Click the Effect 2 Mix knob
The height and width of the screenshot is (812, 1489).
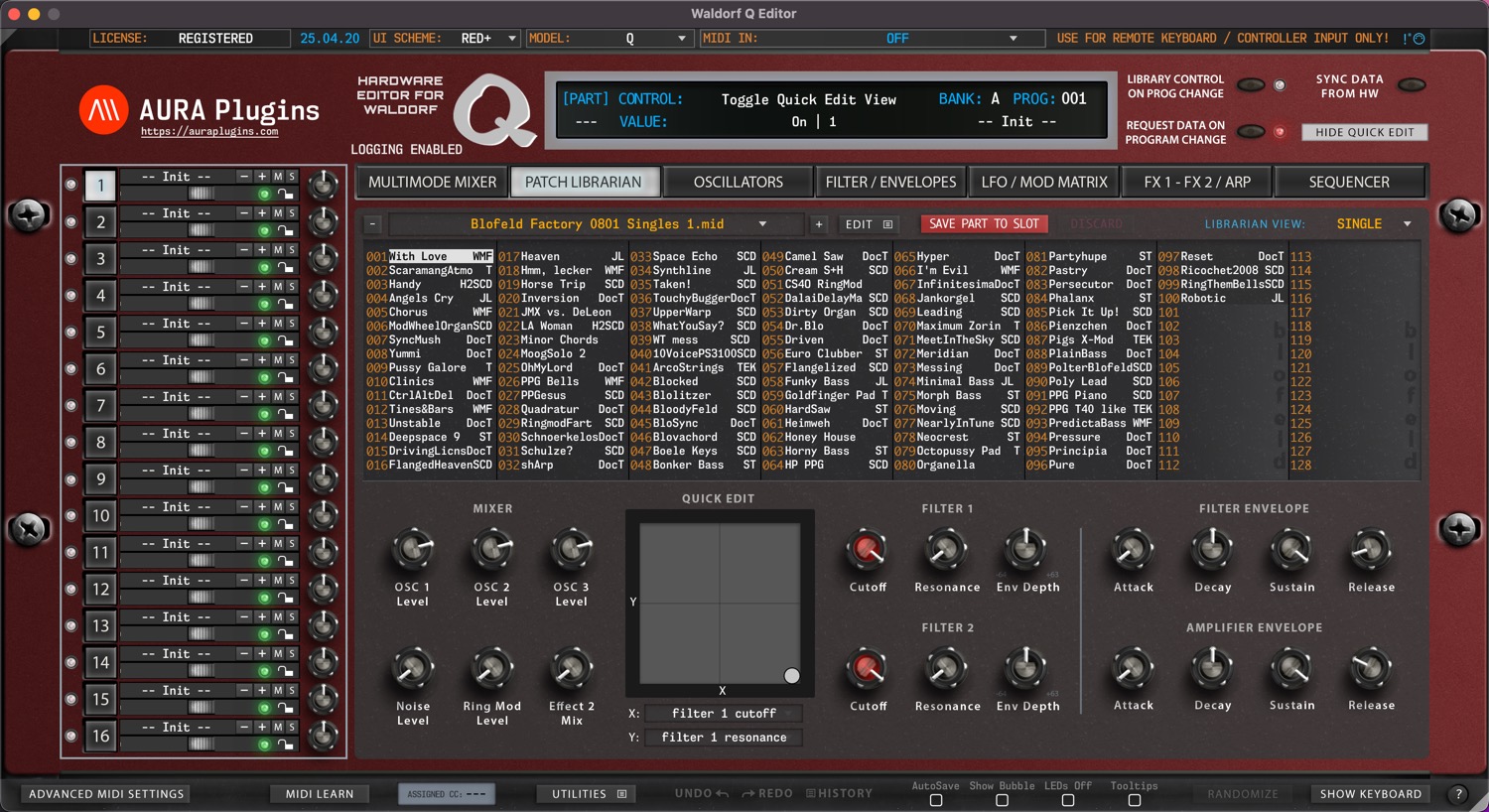click(x=572, y=669)
